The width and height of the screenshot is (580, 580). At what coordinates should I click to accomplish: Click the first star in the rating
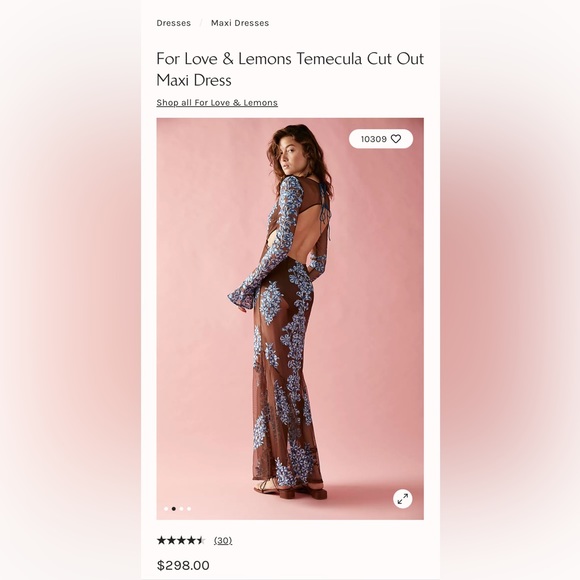tap(162, 540)
